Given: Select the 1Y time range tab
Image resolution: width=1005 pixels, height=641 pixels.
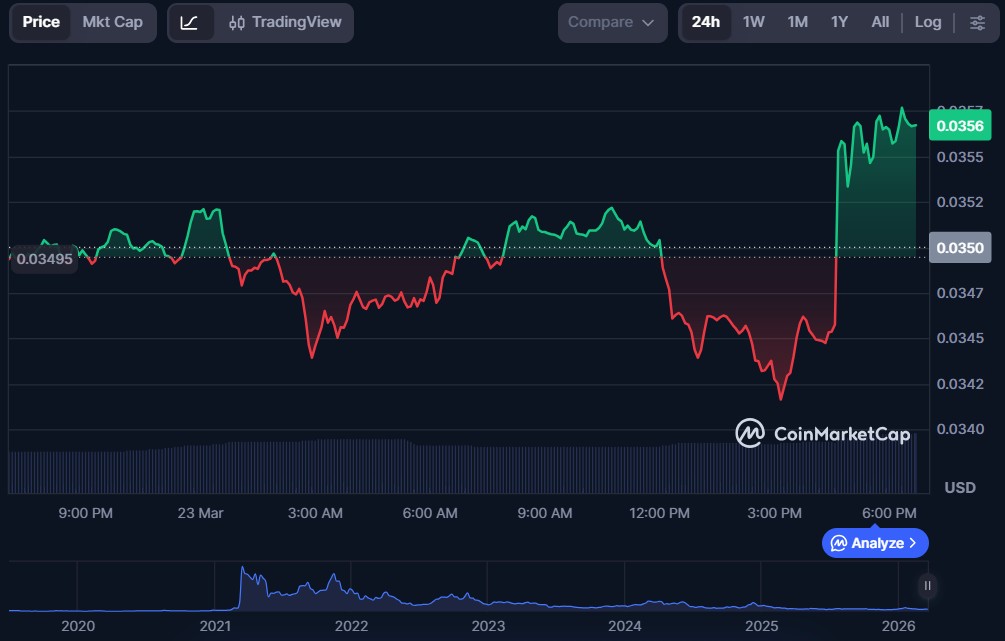Looking at the screenshot, I should pos(839,22).
